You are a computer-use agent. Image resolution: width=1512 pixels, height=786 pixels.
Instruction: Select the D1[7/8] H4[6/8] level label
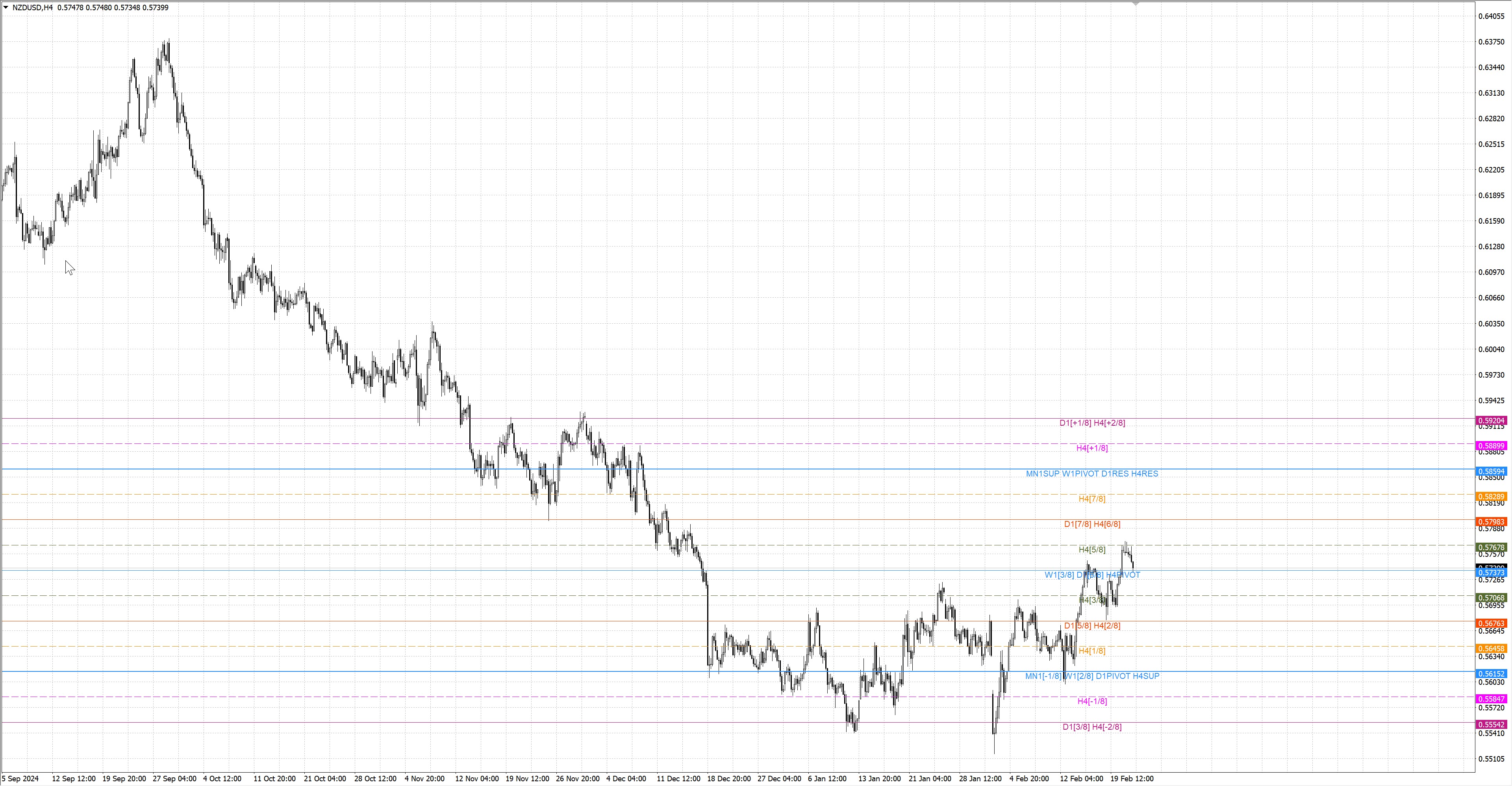pyautogui.click(x=1092, y=524)
